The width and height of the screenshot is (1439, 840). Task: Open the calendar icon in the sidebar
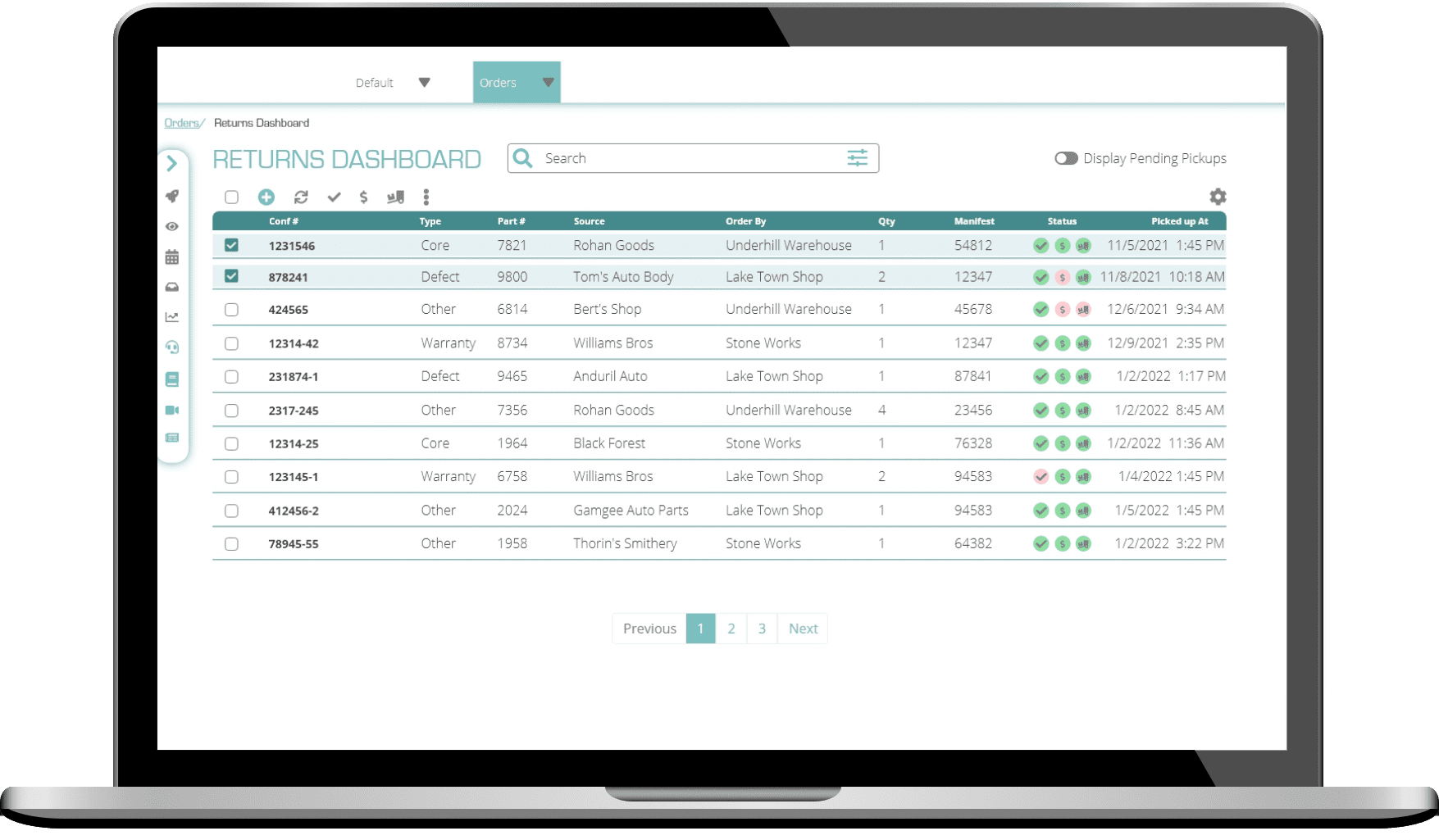coord(172,257)
